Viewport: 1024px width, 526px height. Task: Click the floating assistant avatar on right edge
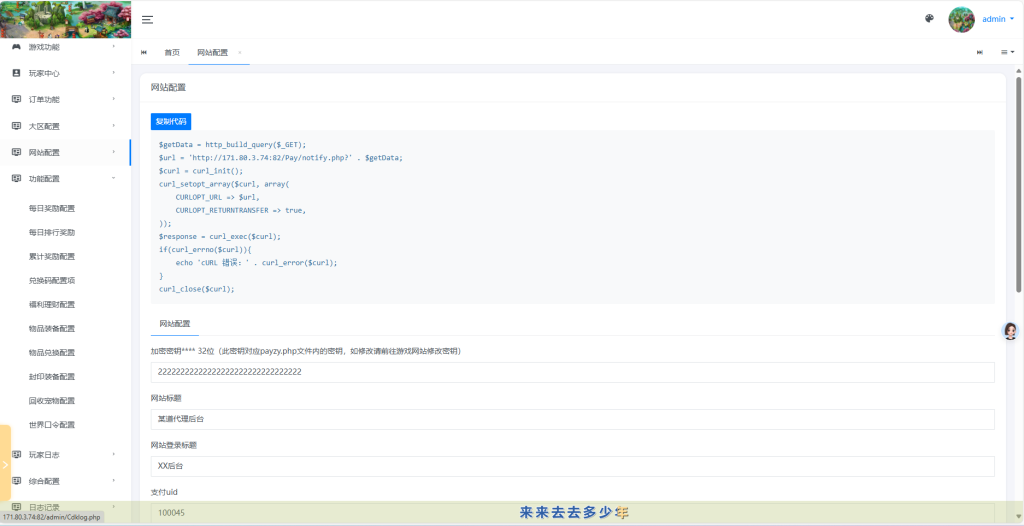click(1010, 331)
